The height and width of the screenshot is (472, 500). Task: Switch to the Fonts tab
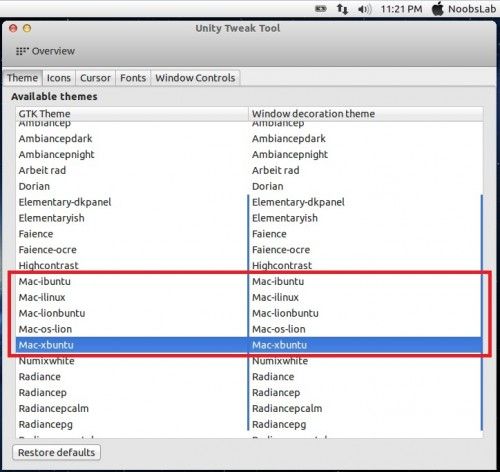[x=133, y=78]
